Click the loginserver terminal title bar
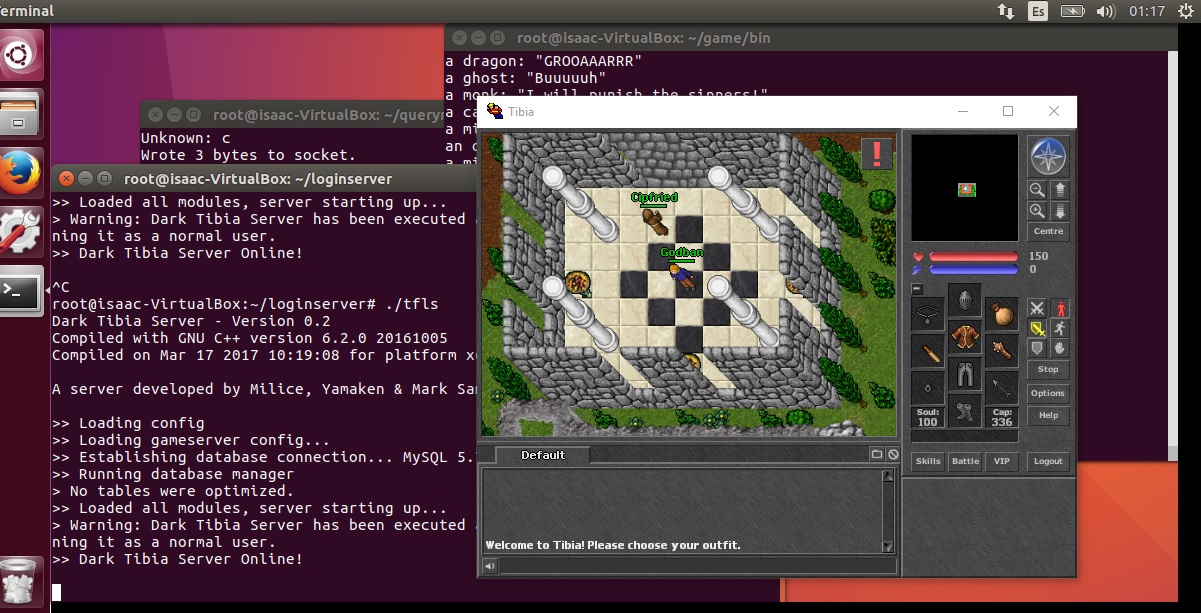The height and width of the screenshot is (613, 1201). tap(264, 178)
